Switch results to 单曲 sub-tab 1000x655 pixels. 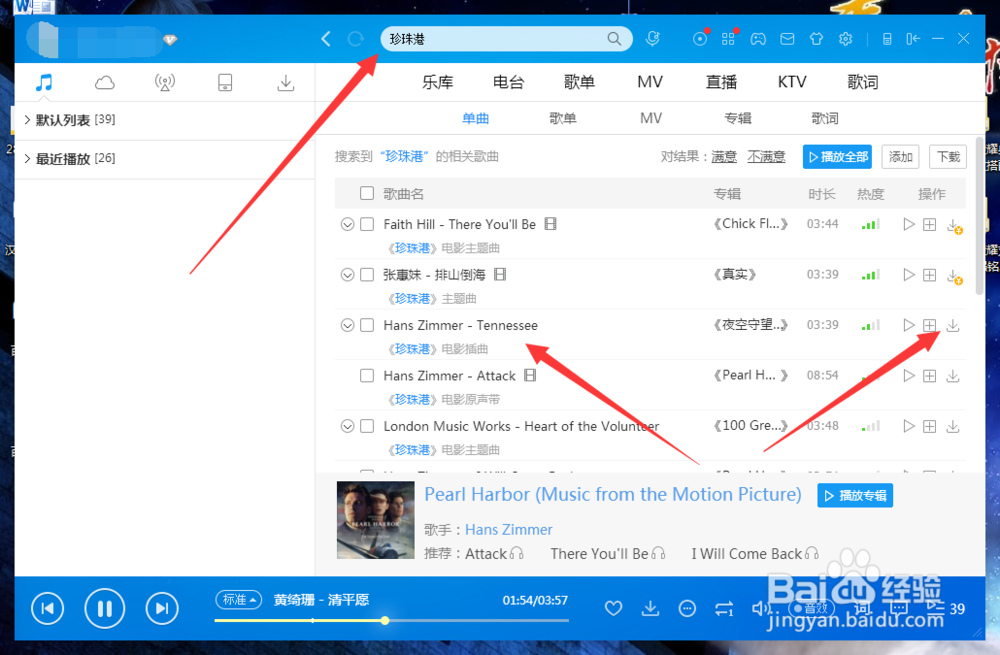point(476,118)
